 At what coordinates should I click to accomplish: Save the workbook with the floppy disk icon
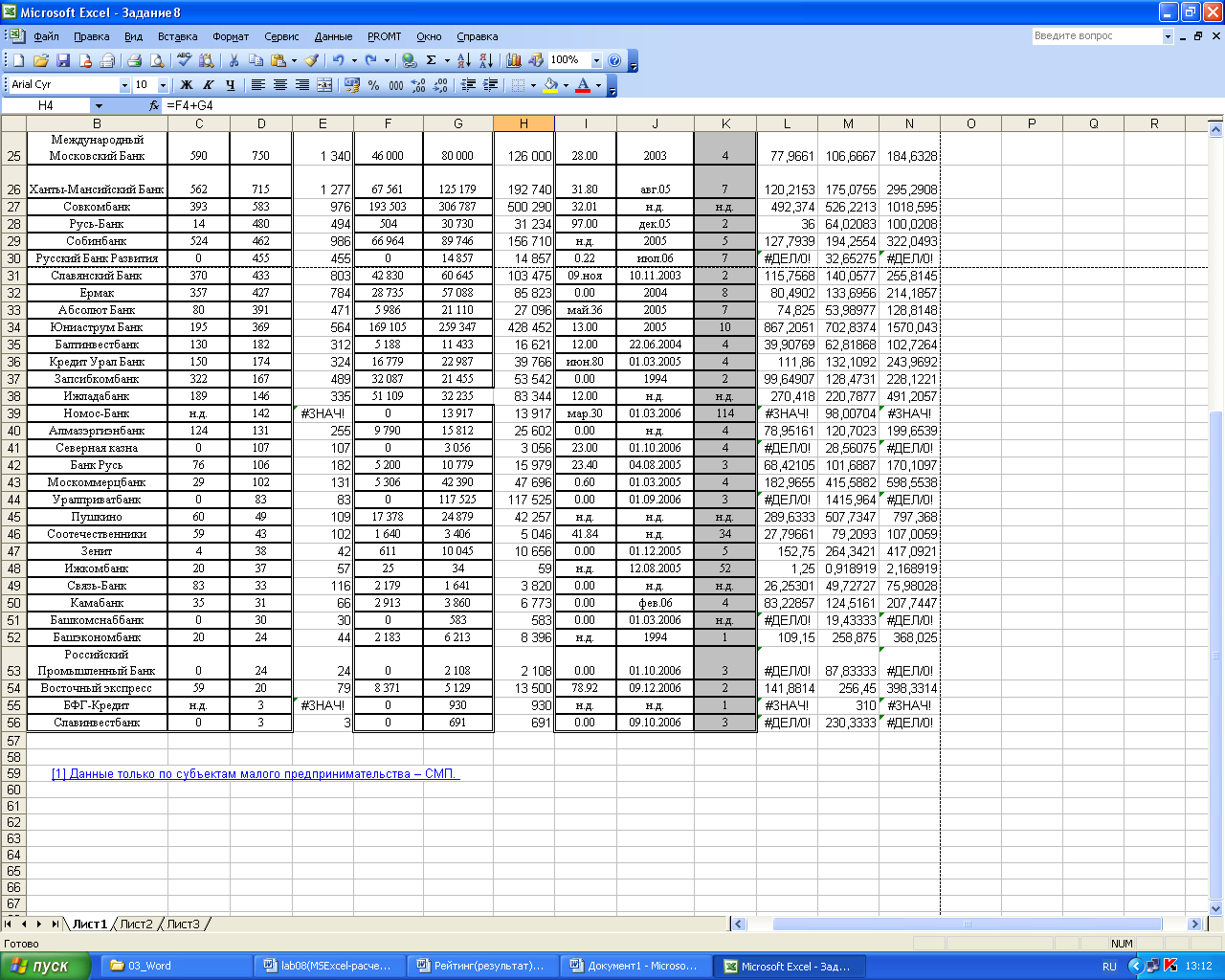coord(63,60)
